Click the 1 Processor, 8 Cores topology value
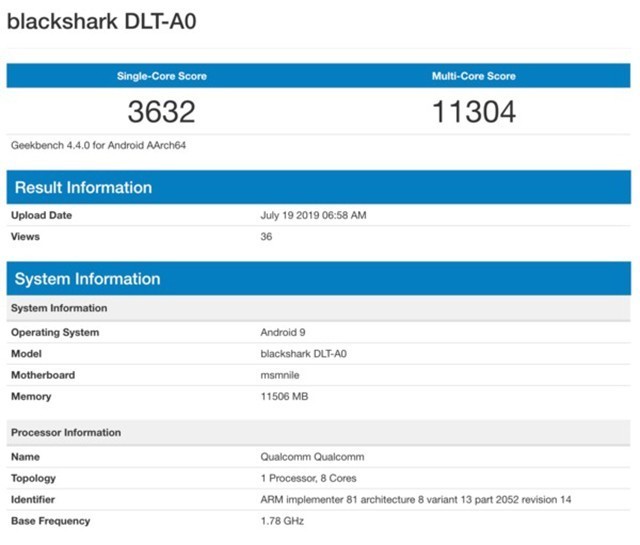Image resolution: width=640 pixels, height=545 pixels. click(308, 478)
